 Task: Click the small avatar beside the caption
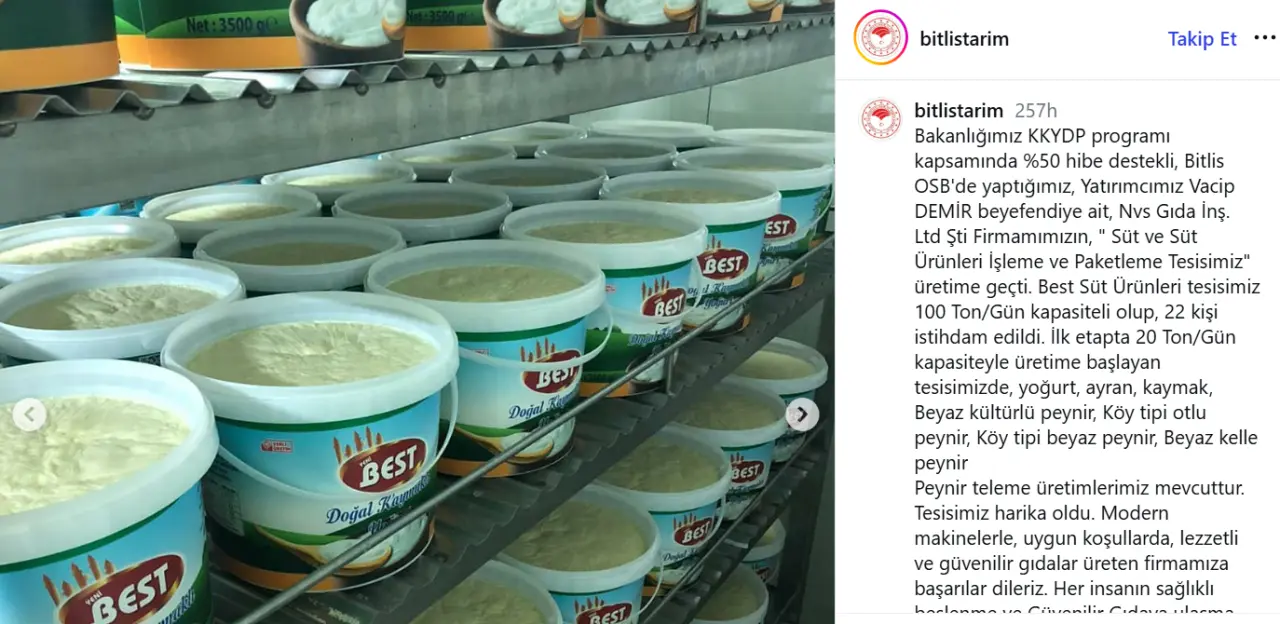(x=881, y=118)
